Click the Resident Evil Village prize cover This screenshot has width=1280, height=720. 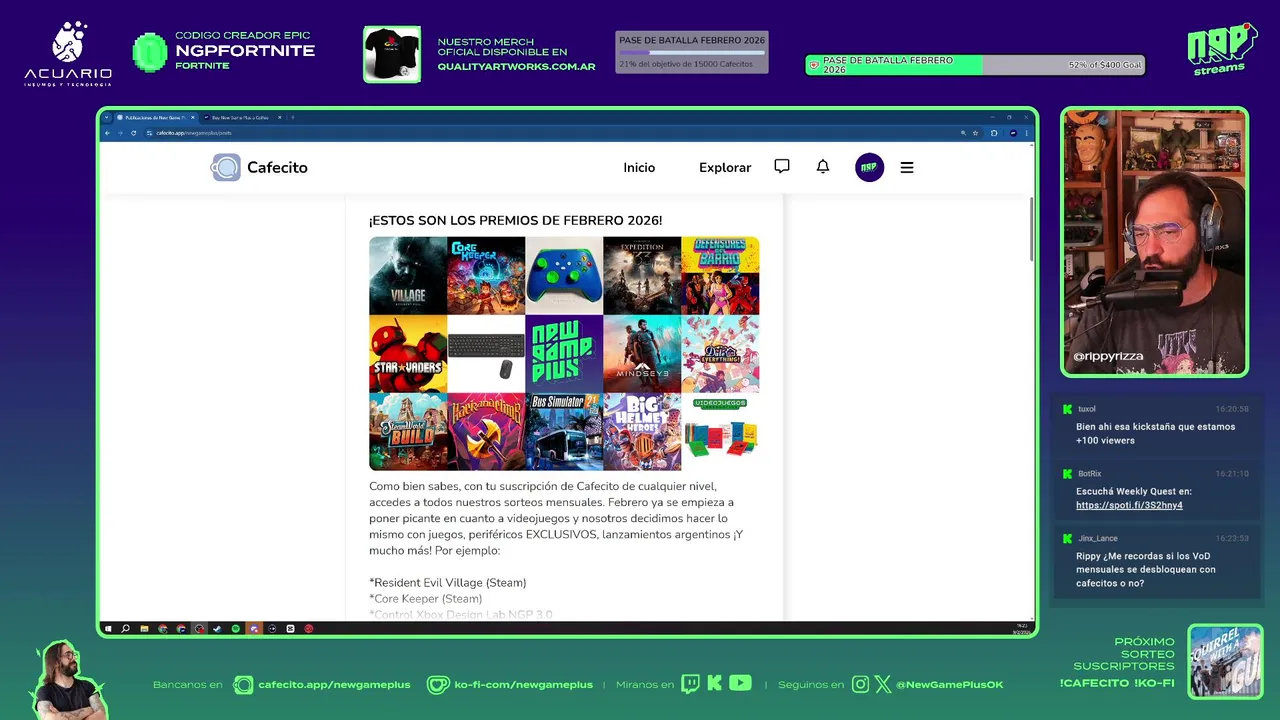click(408, 275)
